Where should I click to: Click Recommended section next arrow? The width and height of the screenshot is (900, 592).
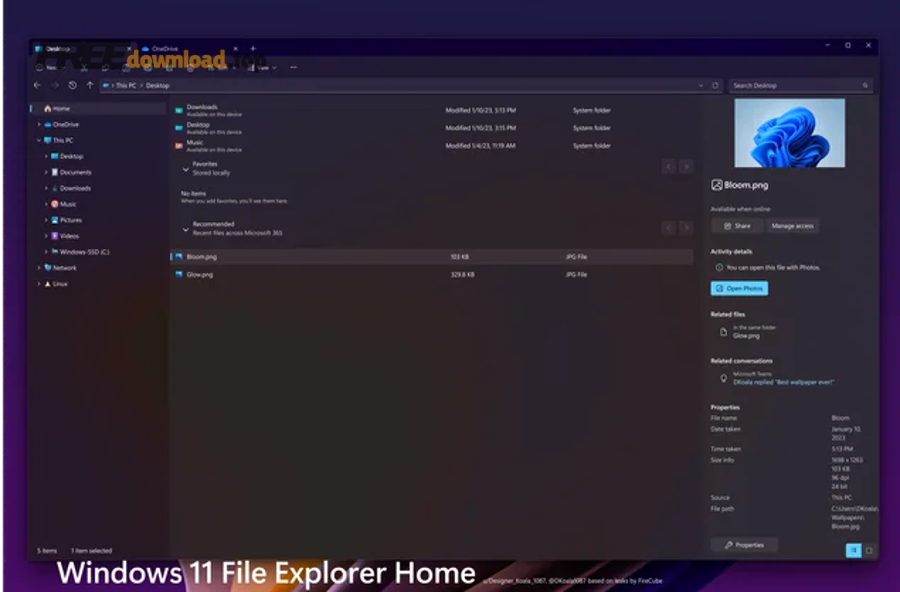coord(686,229)
